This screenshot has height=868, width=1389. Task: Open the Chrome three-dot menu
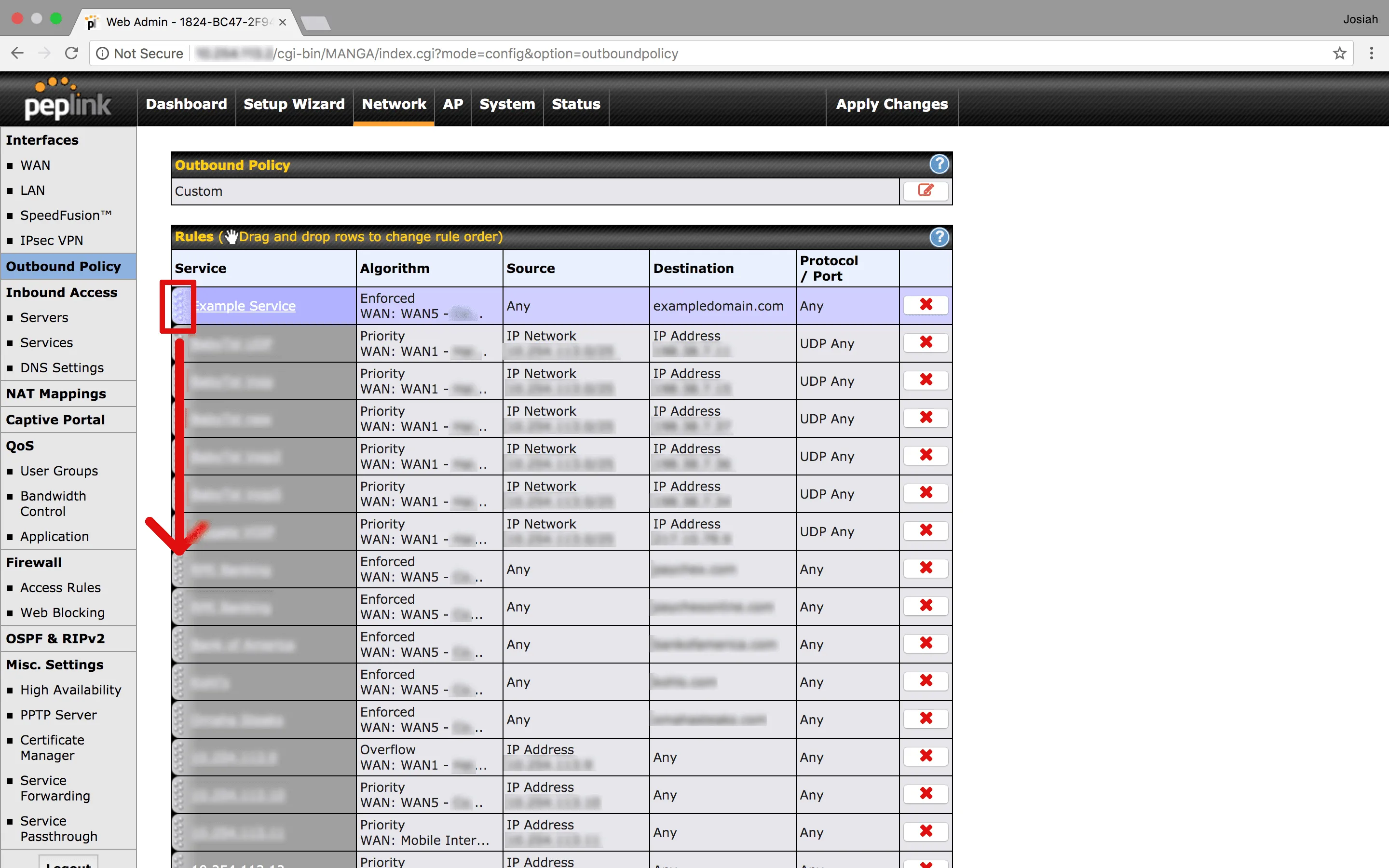[1371, 54]
